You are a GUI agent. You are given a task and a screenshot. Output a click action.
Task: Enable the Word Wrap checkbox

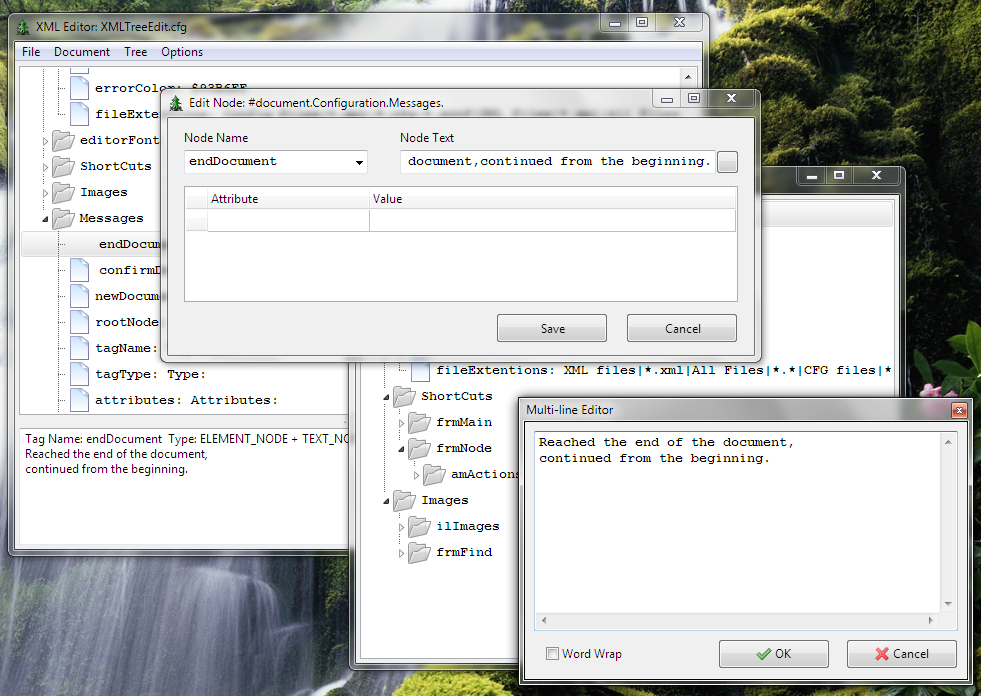pyautogui.click(x=552, y=654)
